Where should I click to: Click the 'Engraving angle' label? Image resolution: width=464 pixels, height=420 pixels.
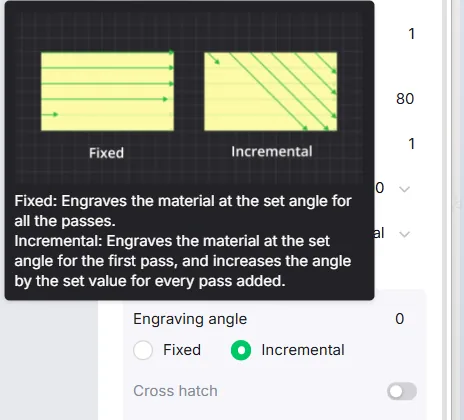[190, 319]
